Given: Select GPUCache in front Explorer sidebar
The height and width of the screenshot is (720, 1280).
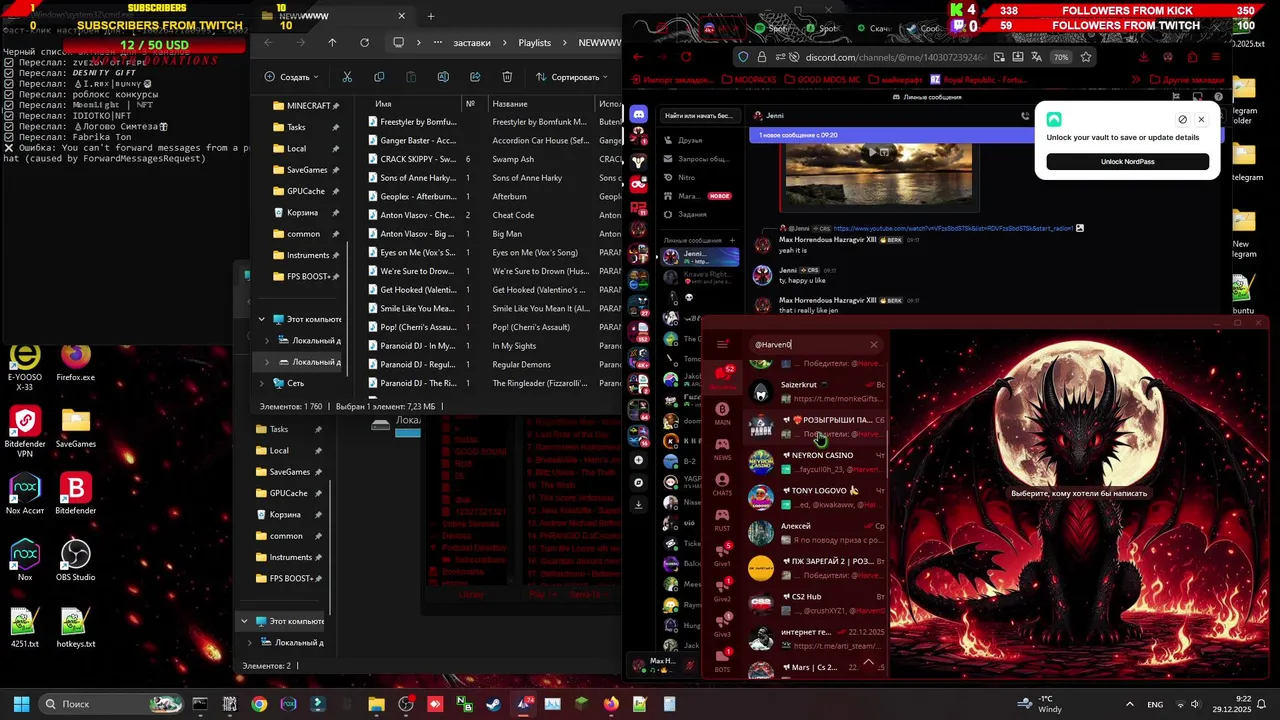Looking at the screenshot, I should click(305, 191).
